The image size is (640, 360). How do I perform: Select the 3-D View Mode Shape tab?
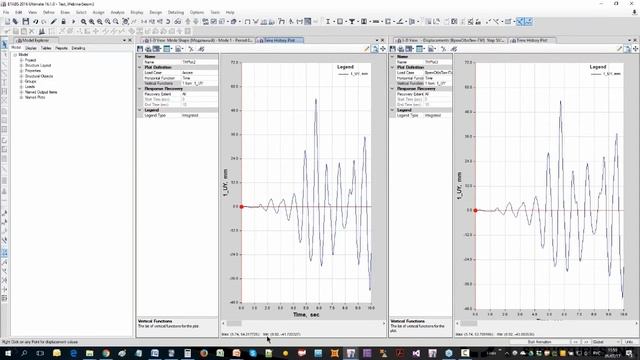[x=198, y=40]
